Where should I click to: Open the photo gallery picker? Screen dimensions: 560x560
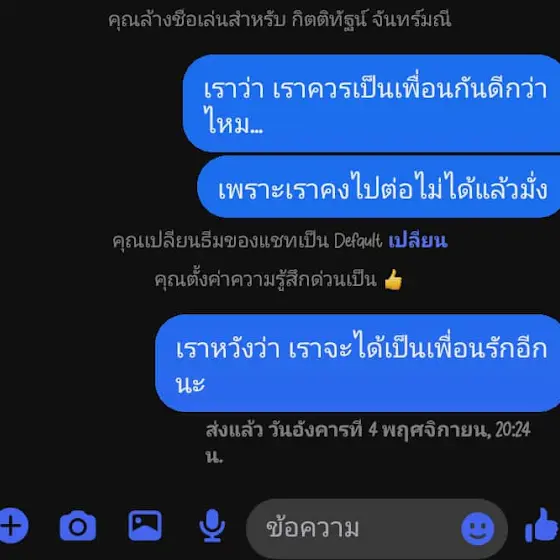[145, 525]
